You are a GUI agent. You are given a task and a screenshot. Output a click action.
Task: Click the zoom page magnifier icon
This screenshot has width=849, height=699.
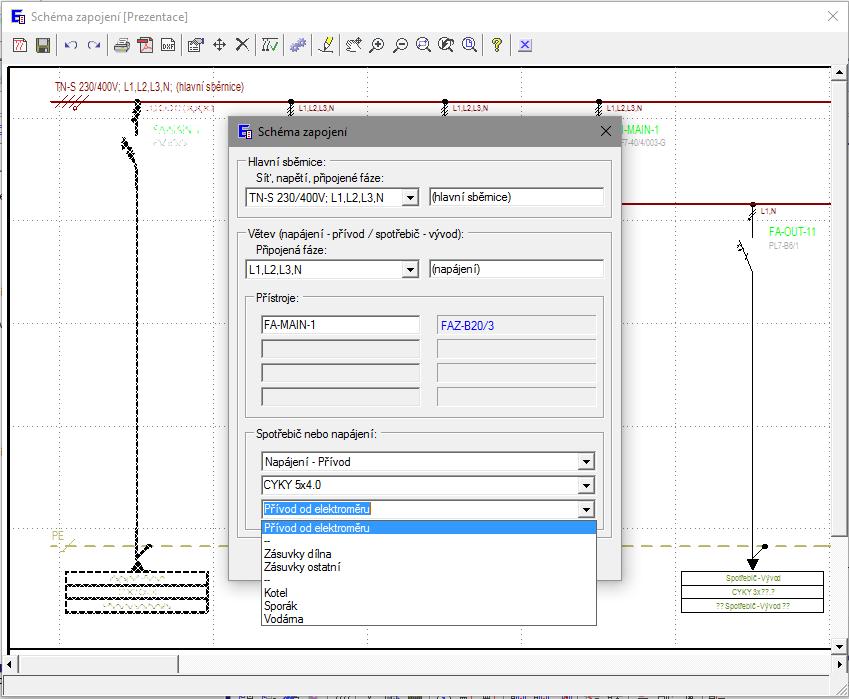pyautogui.click(x=469, y=45)
